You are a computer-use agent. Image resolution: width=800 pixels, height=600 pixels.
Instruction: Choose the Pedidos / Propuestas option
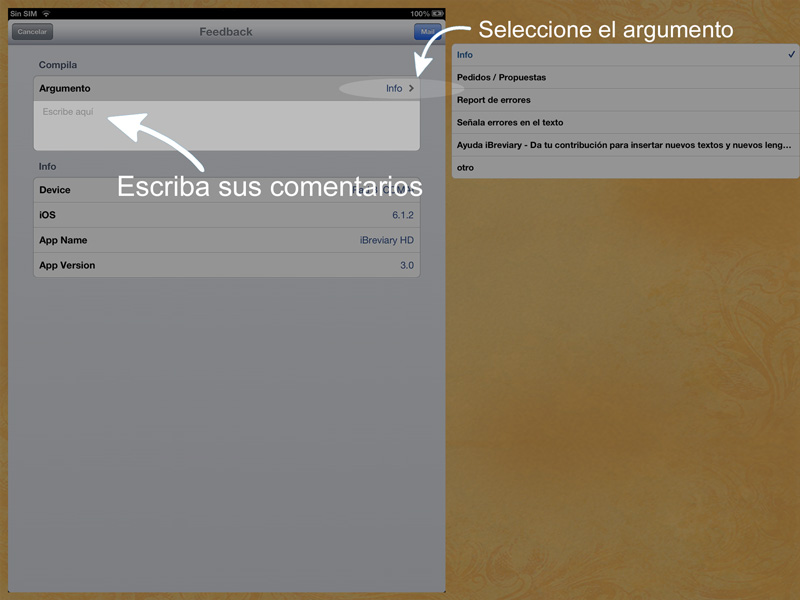click(x=600, y=78)
